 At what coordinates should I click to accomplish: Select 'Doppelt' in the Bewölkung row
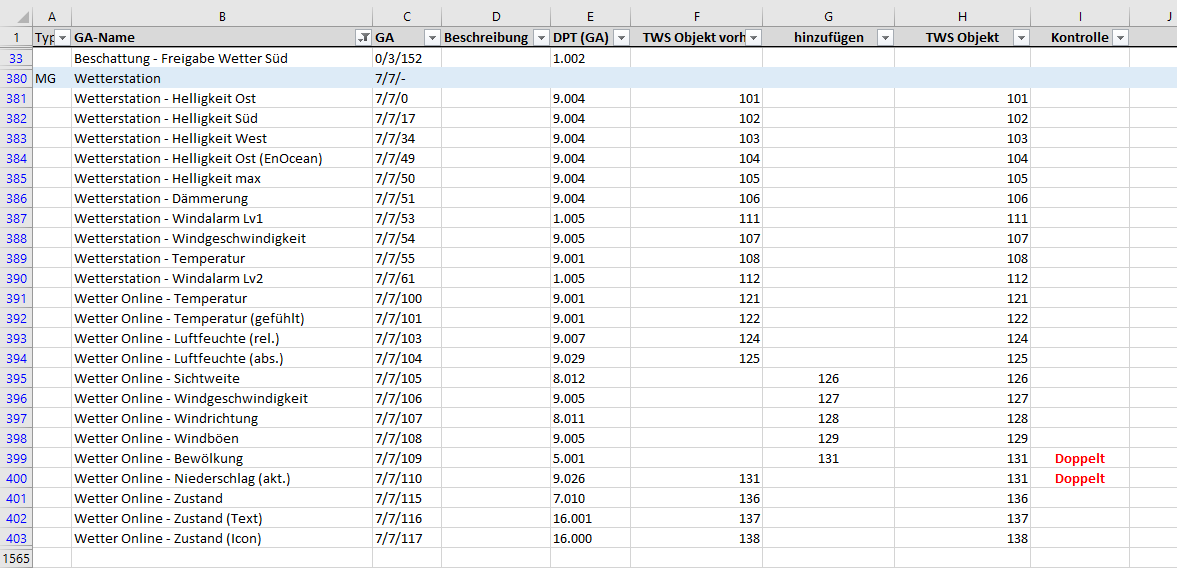[1079, 458]
